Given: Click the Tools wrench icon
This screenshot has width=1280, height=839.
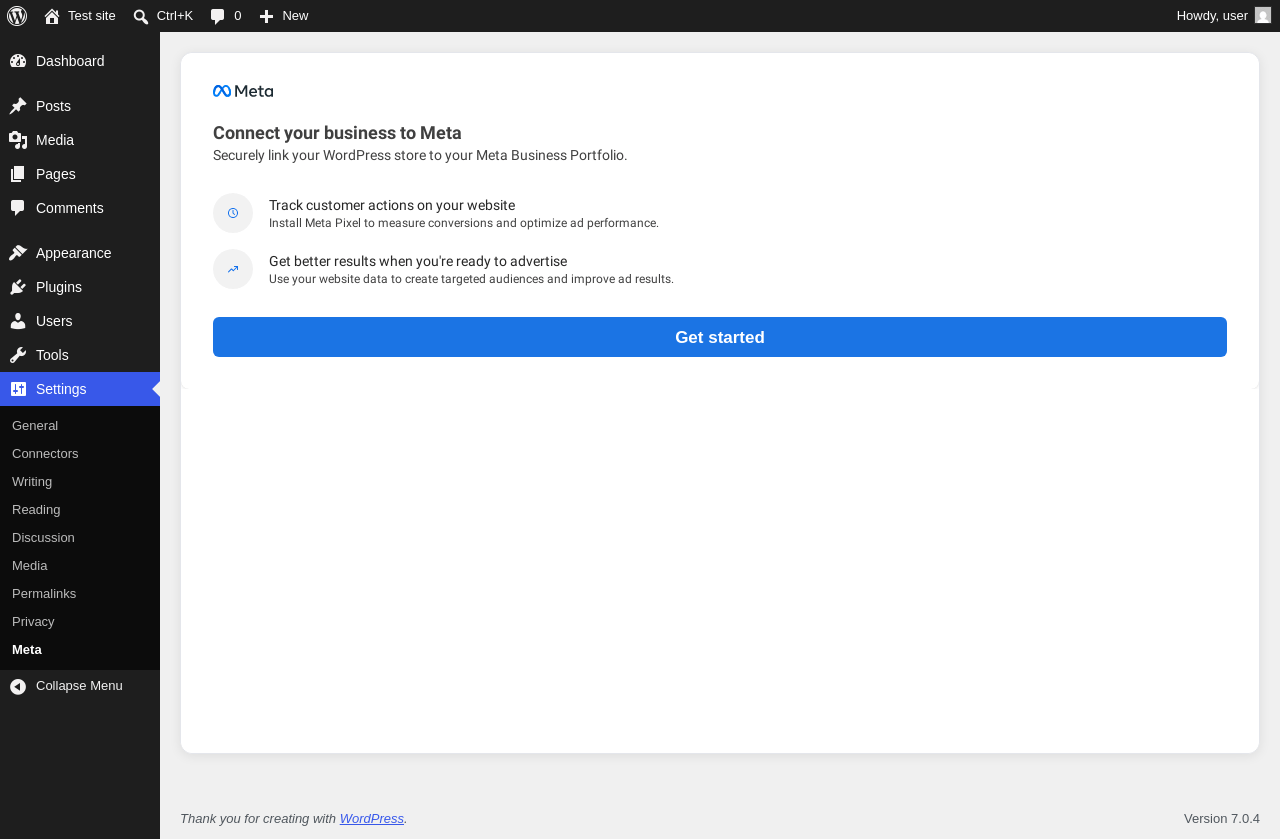Looking at the screenshot, I should click(x=18, y=355).
